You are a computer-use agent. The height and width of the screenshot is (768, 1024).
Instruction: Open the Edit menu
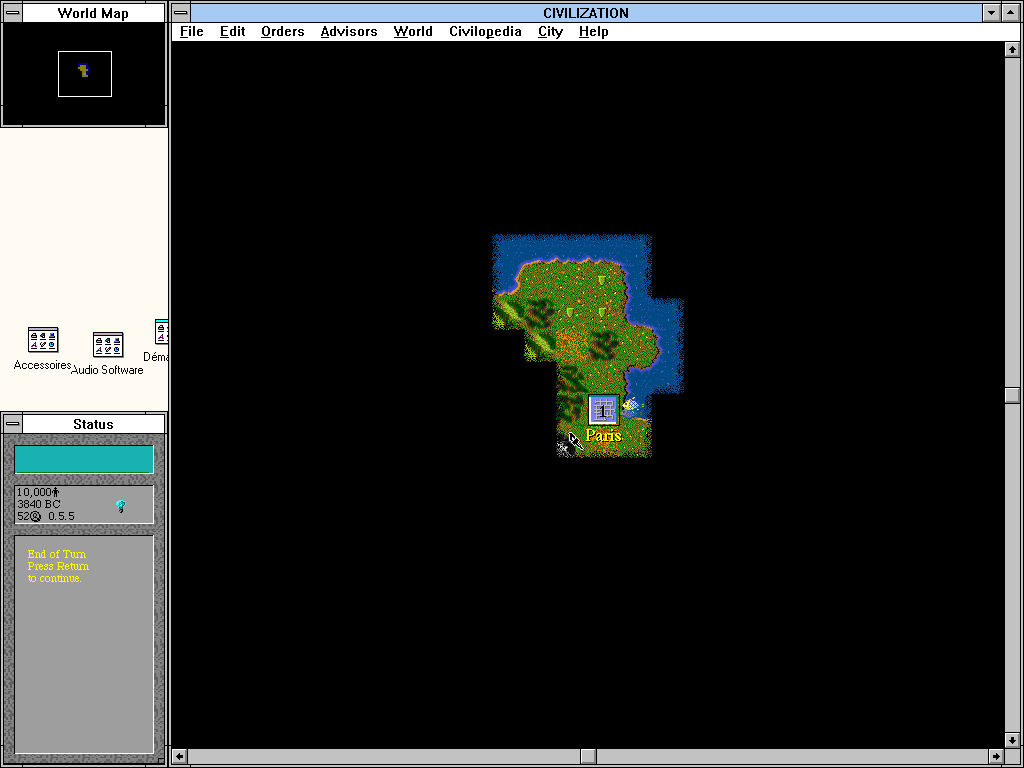[x=232, y=31]
